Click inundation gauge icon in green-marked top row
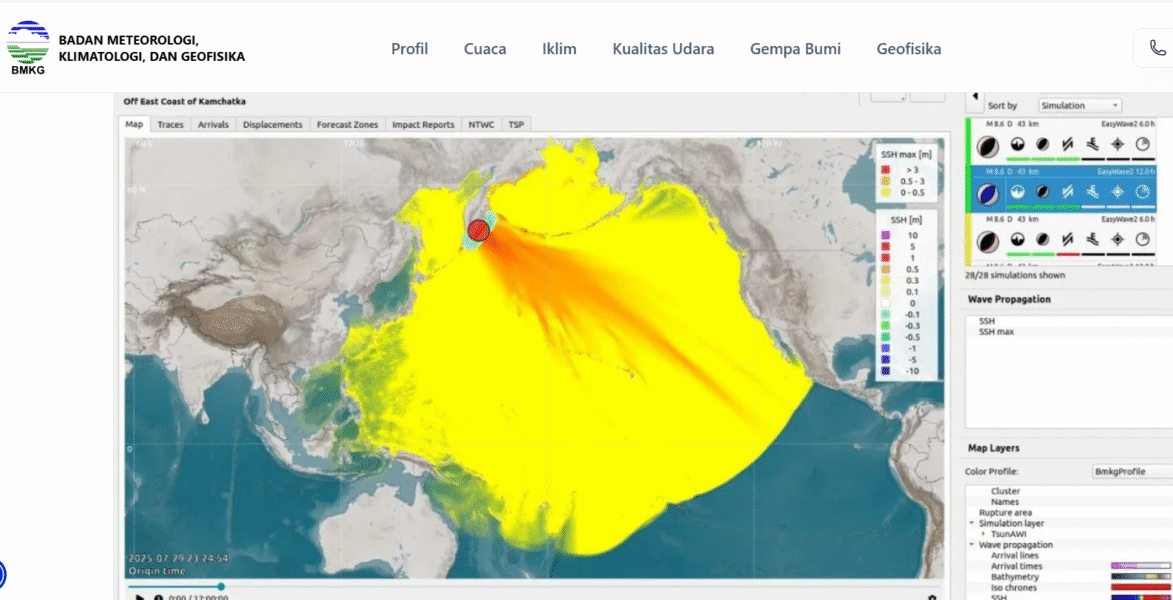Image resolution: width=1173 pixels, height=600 pixels. coord(1092,145)
